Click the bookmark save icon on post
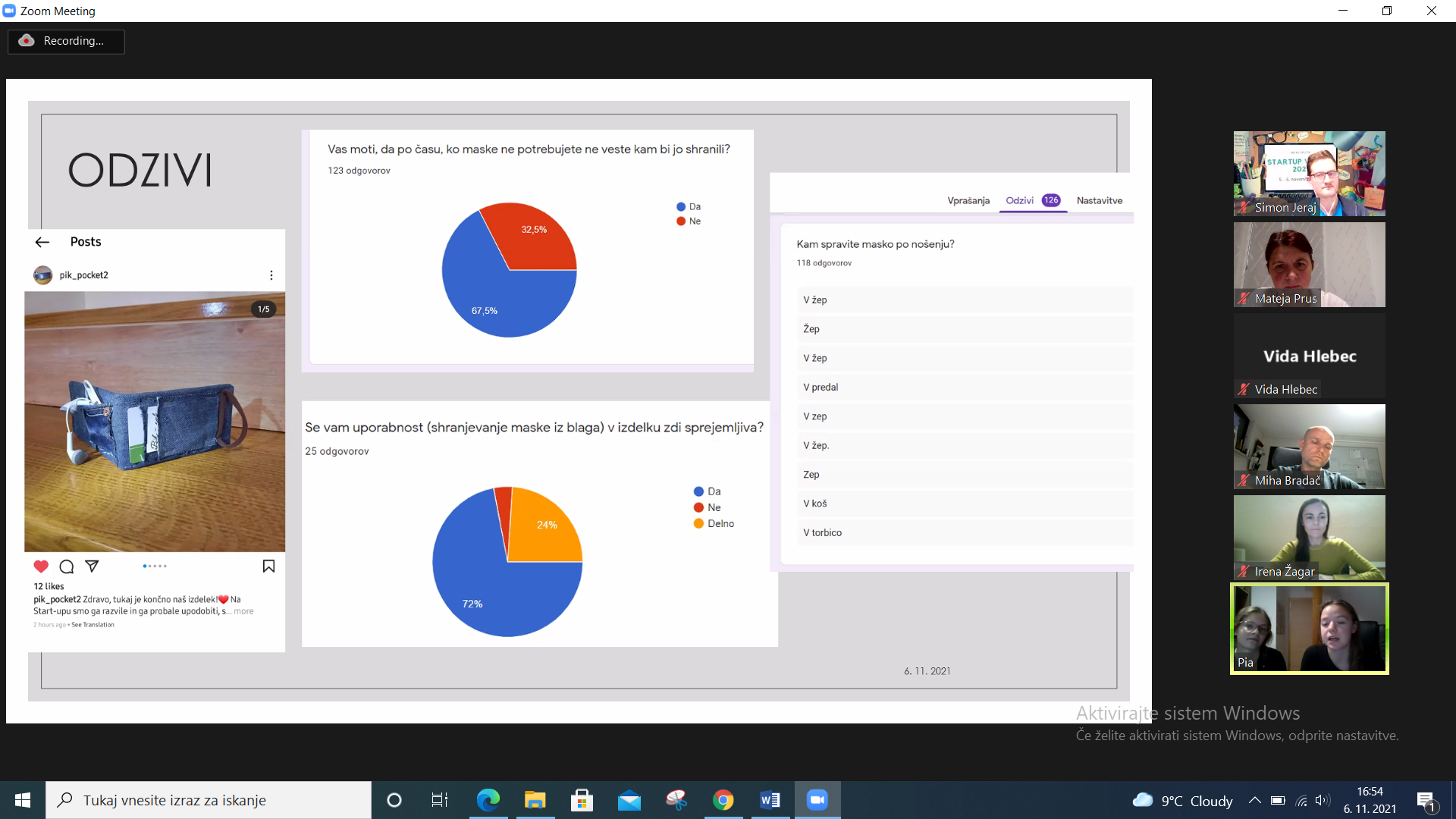The width and height of the screenshot is (1456, 819). 268,566
